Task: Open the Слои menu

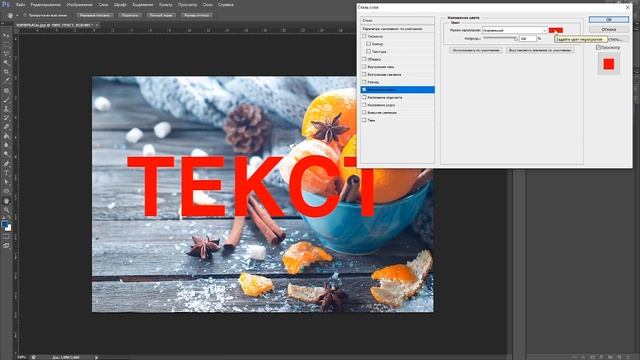Action: point(103,4)
